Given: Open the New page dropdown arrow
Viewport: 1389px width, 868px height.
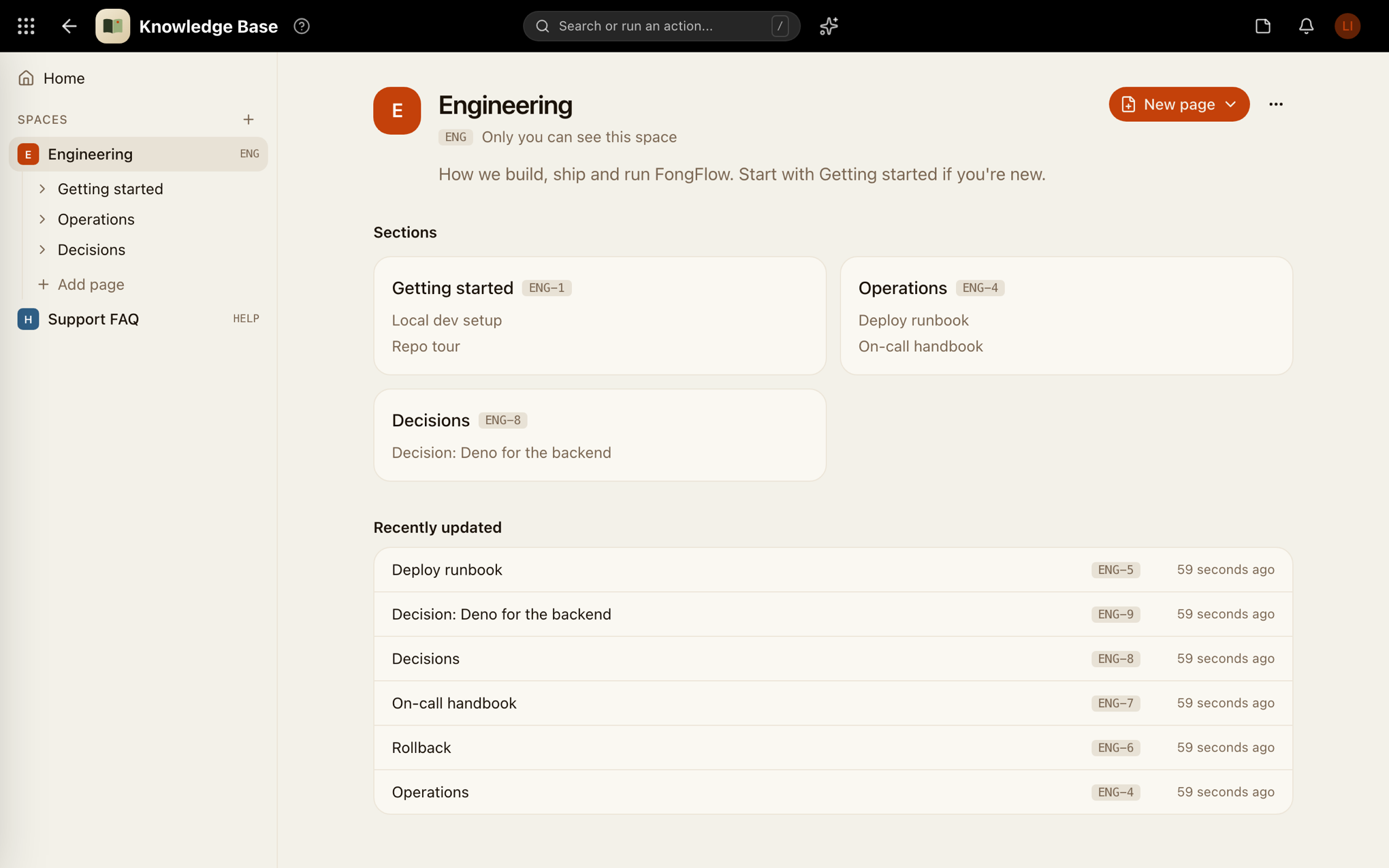Looking at the screenshot, I should [x=1230, y=104].
